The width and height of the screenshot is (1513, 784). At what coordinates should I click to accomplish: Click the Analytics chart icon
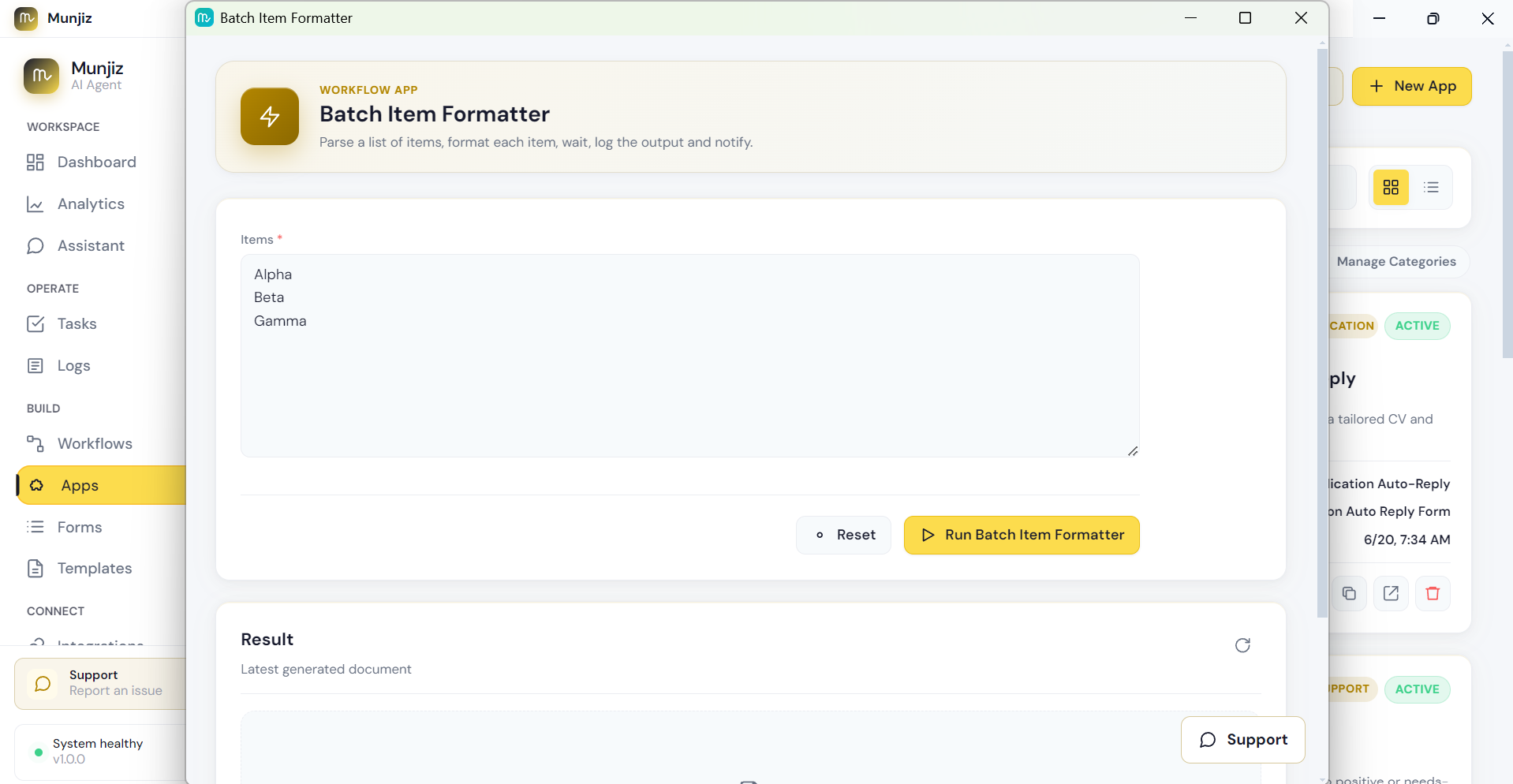(x=35, y=203)
